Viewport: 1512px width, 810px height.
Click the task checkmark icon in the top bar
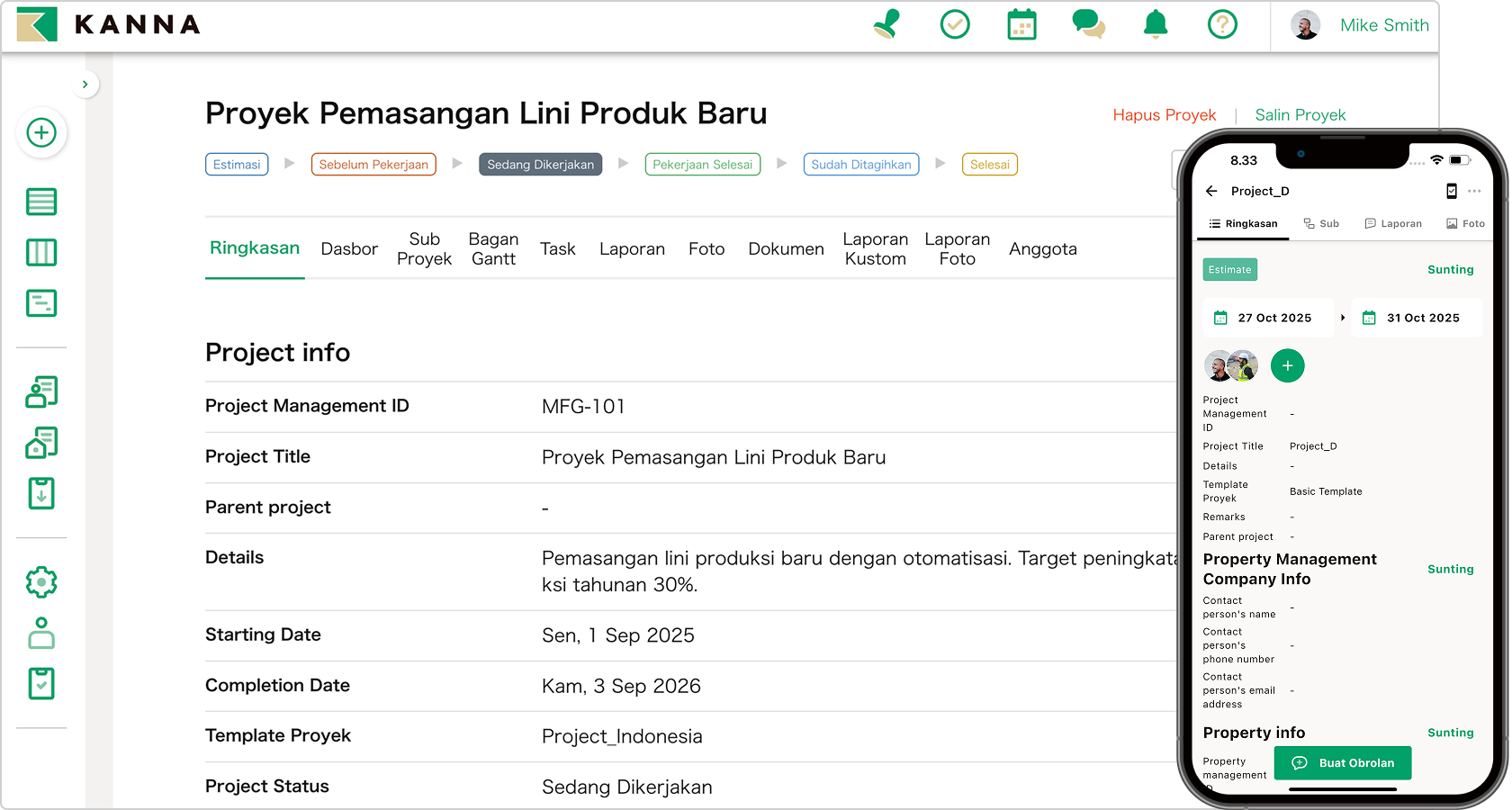tap(955, 25)
